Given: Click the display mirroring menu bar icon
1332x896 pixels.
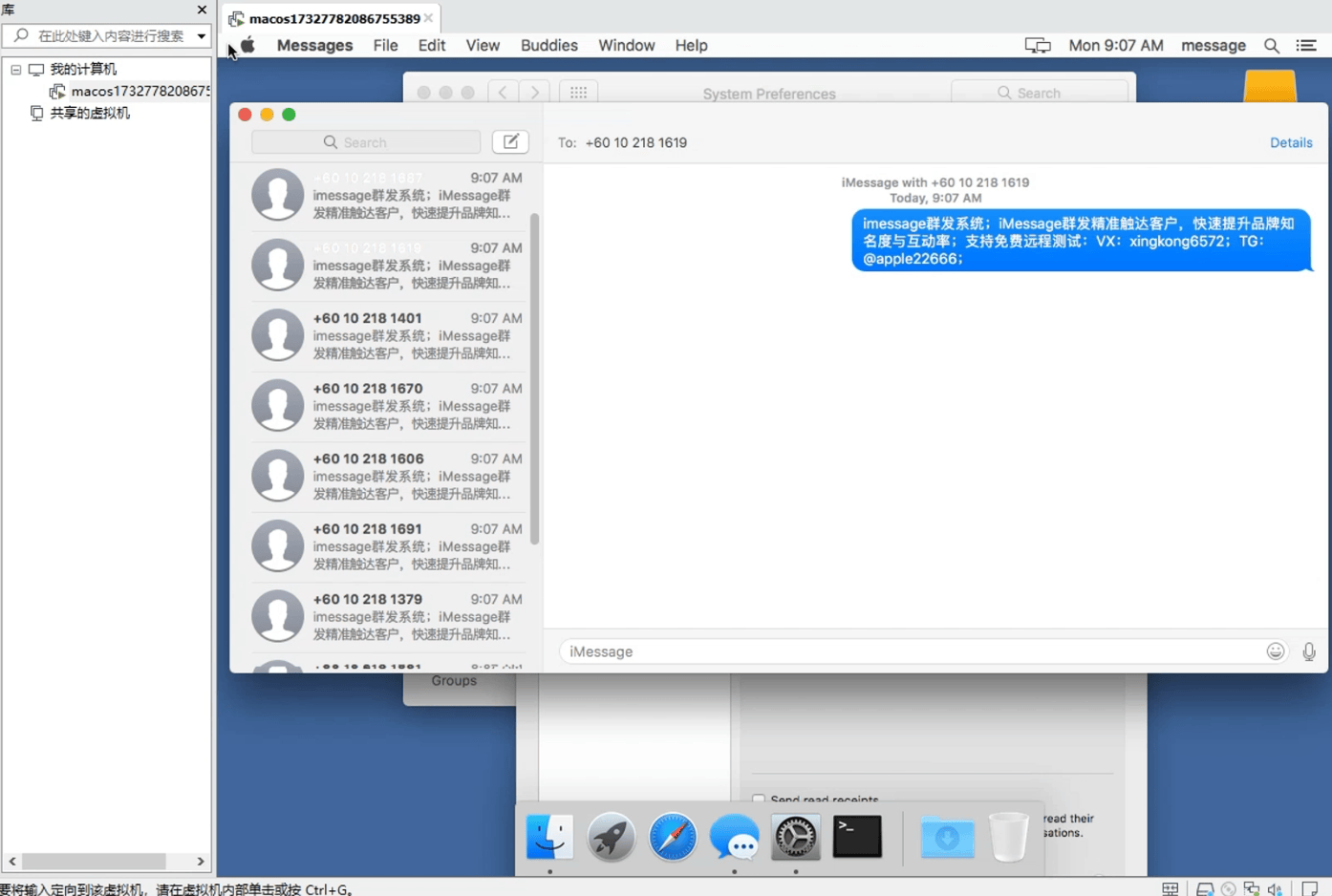Looking at the screenshot, I should click(1038, 45).
